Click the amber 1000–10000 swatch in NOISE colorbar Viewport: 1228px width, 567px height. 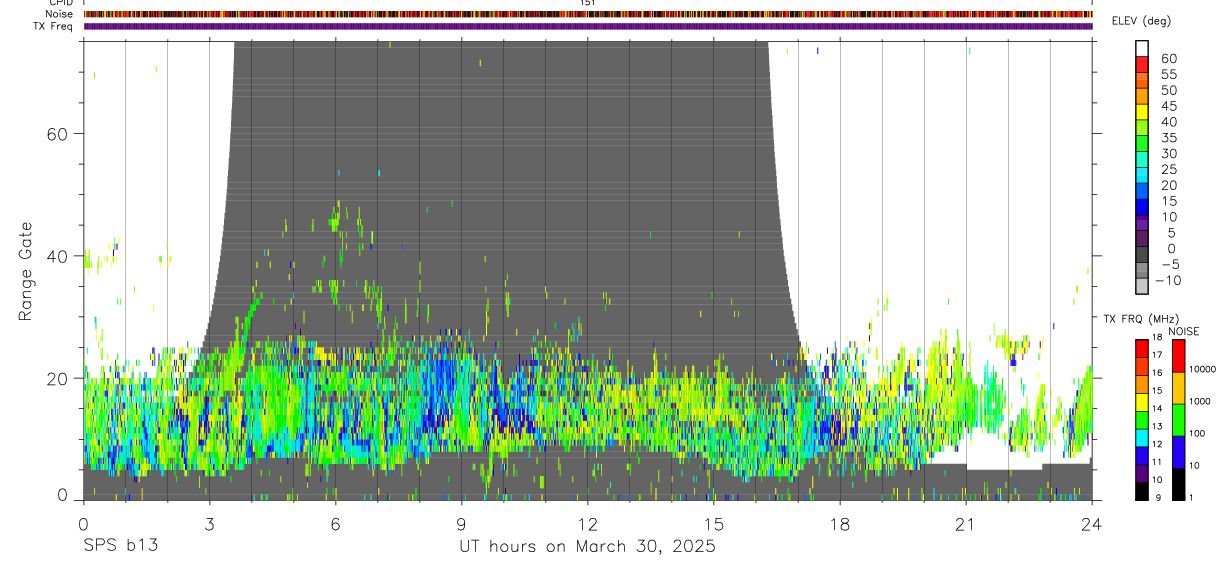pos(1178,387)
